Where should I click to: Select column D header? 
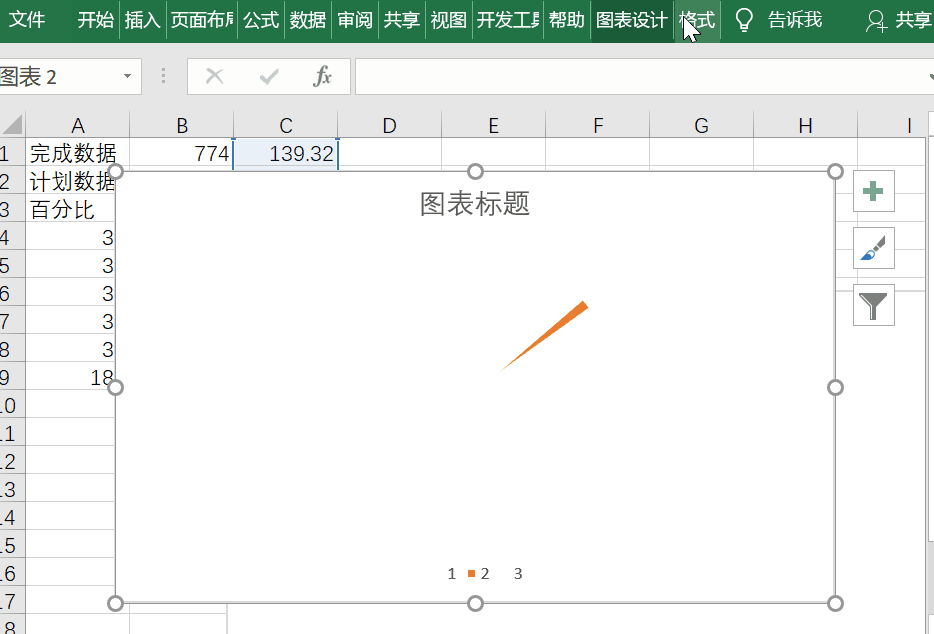pos(390,125)
